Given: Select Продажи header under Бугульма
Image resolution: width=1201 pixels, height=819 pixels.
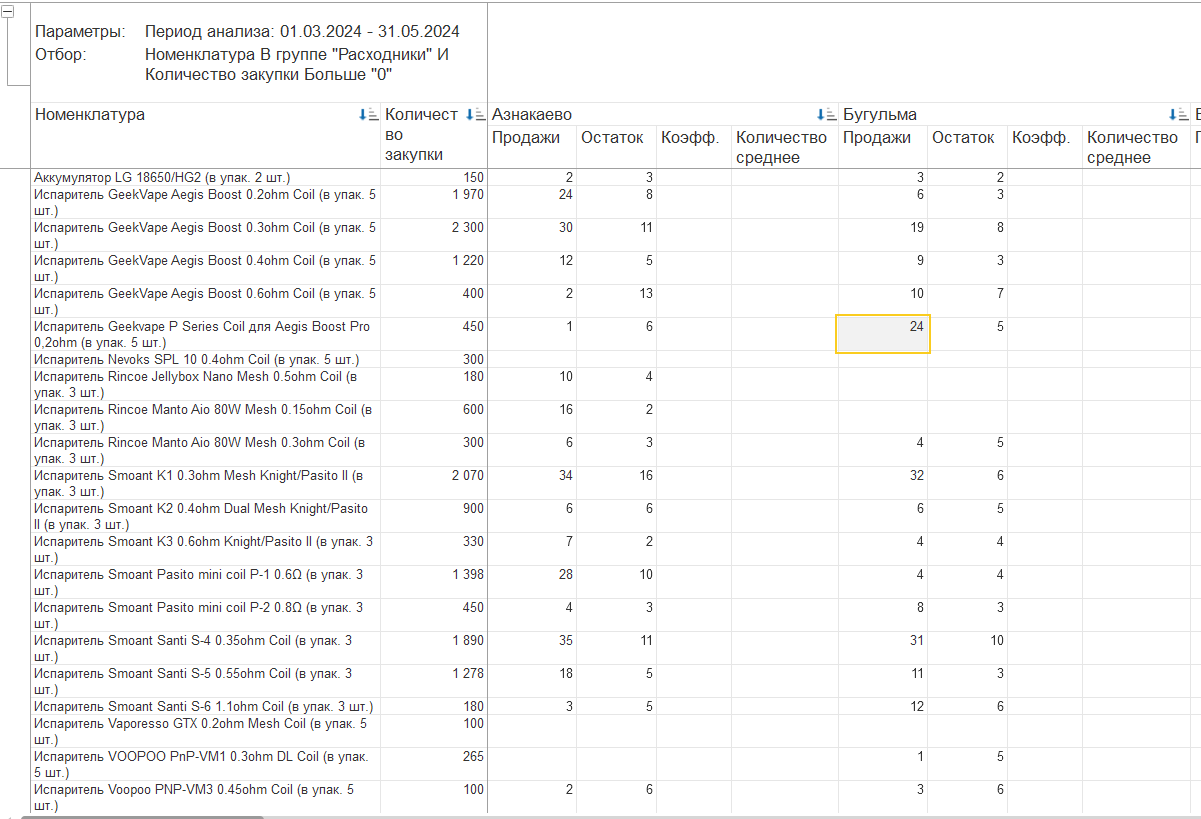Looking at the screenshot, I should click(x=877, y=137).
